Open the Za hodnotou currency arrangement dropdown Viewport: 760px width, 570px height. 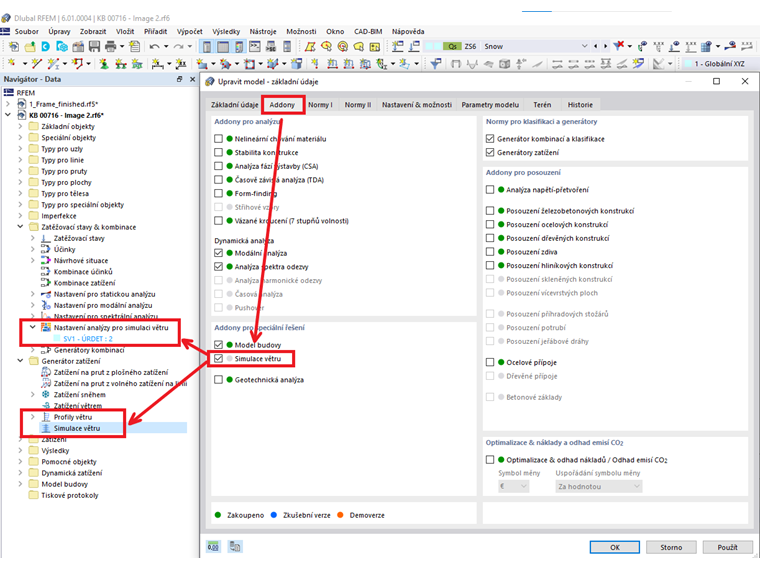(599, 486)
